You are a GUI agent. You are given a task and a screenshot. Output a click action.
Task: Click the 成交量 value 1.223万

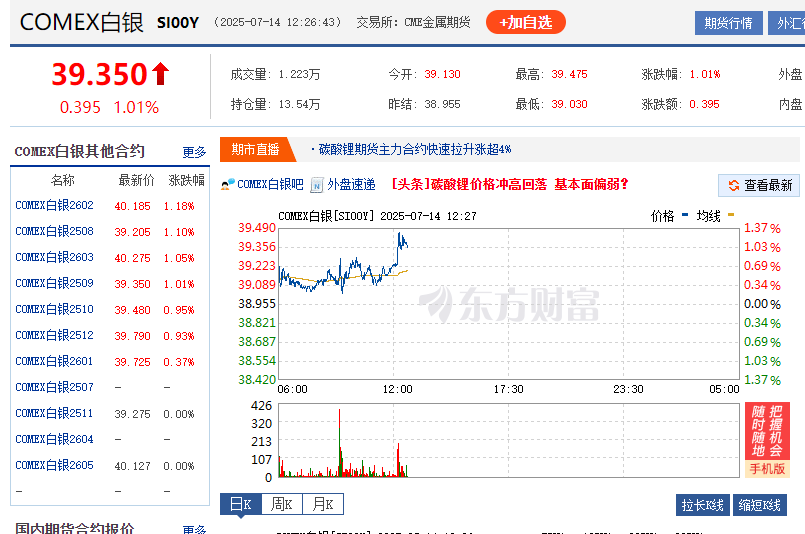click(x=299, y=74)
